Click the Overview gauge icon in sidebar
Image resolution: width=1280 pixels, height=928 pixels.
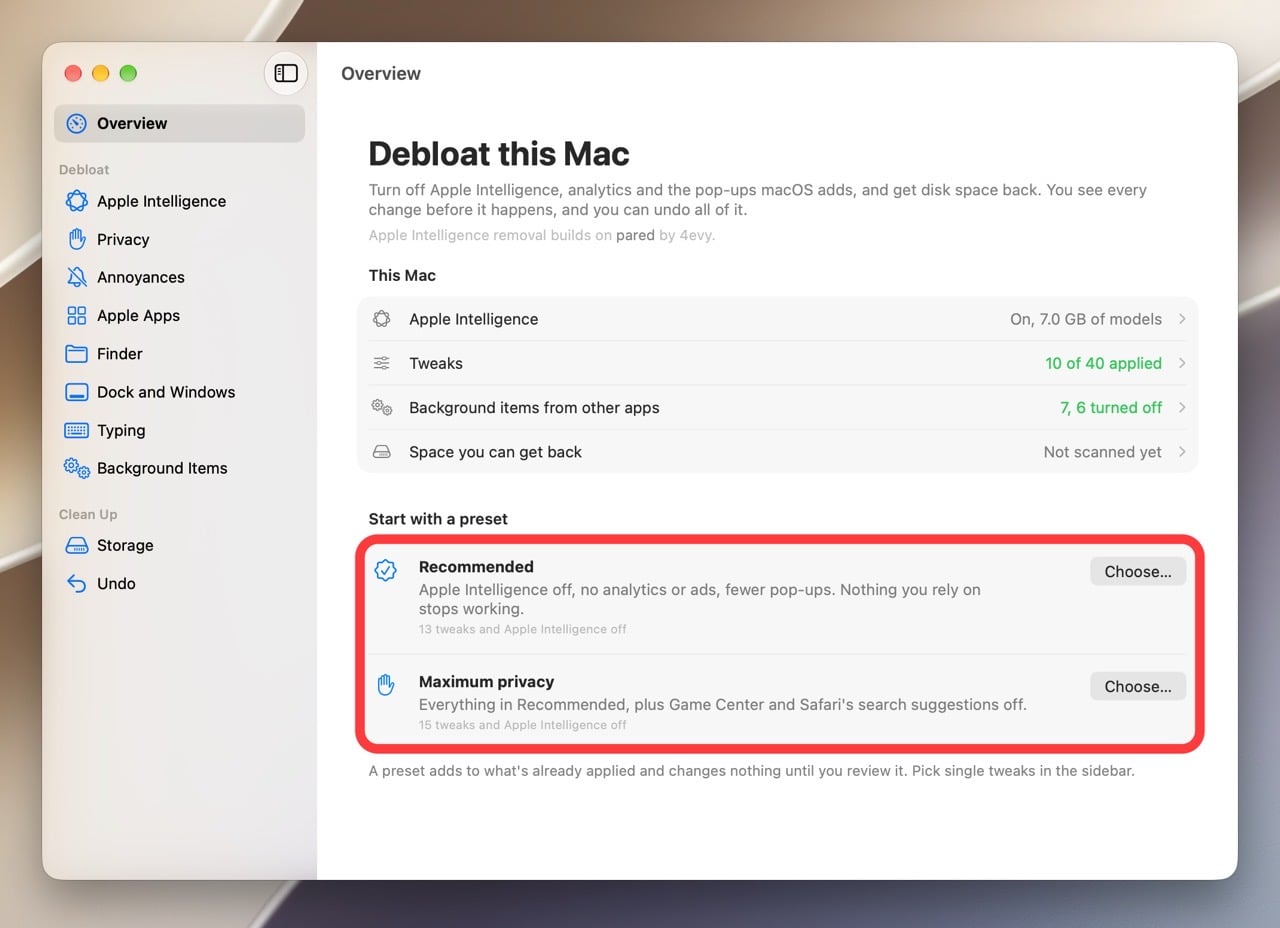pyautogui.click(x=76, y=124)
